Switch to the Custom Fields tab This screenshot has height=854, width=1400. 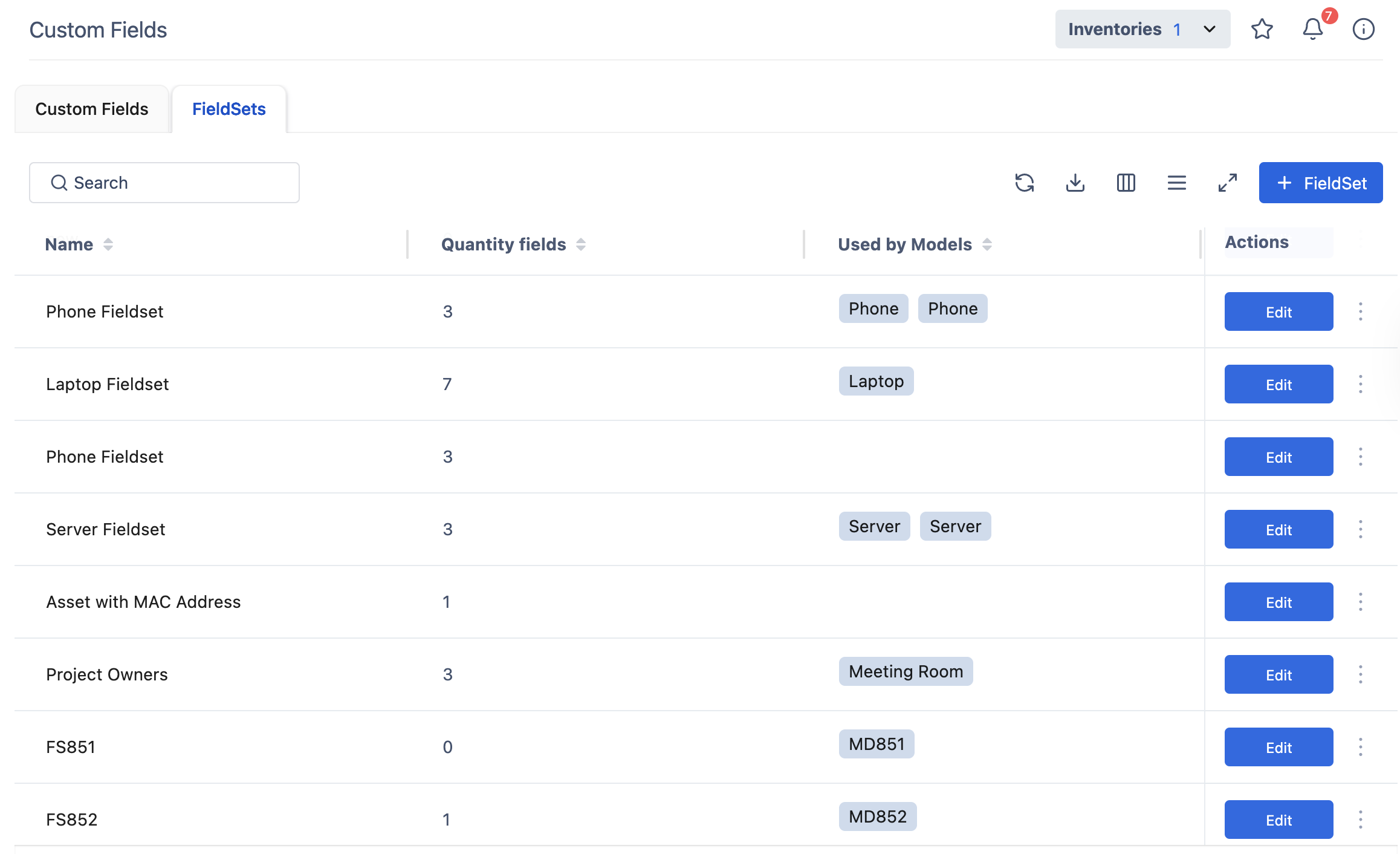(92, 109)
